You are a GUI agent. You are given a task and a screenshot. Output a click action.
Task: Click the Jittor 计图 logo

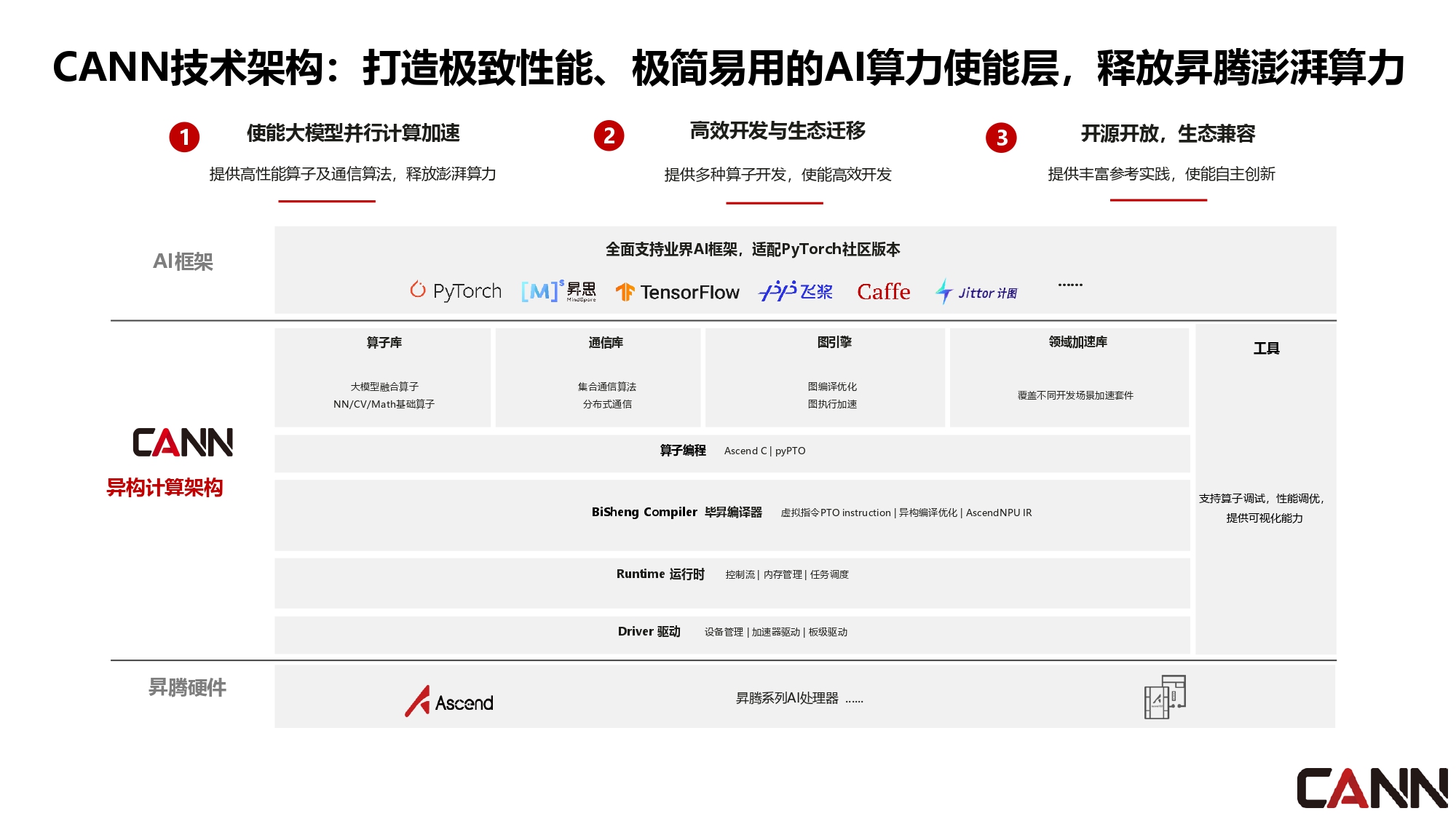(976, 292)
